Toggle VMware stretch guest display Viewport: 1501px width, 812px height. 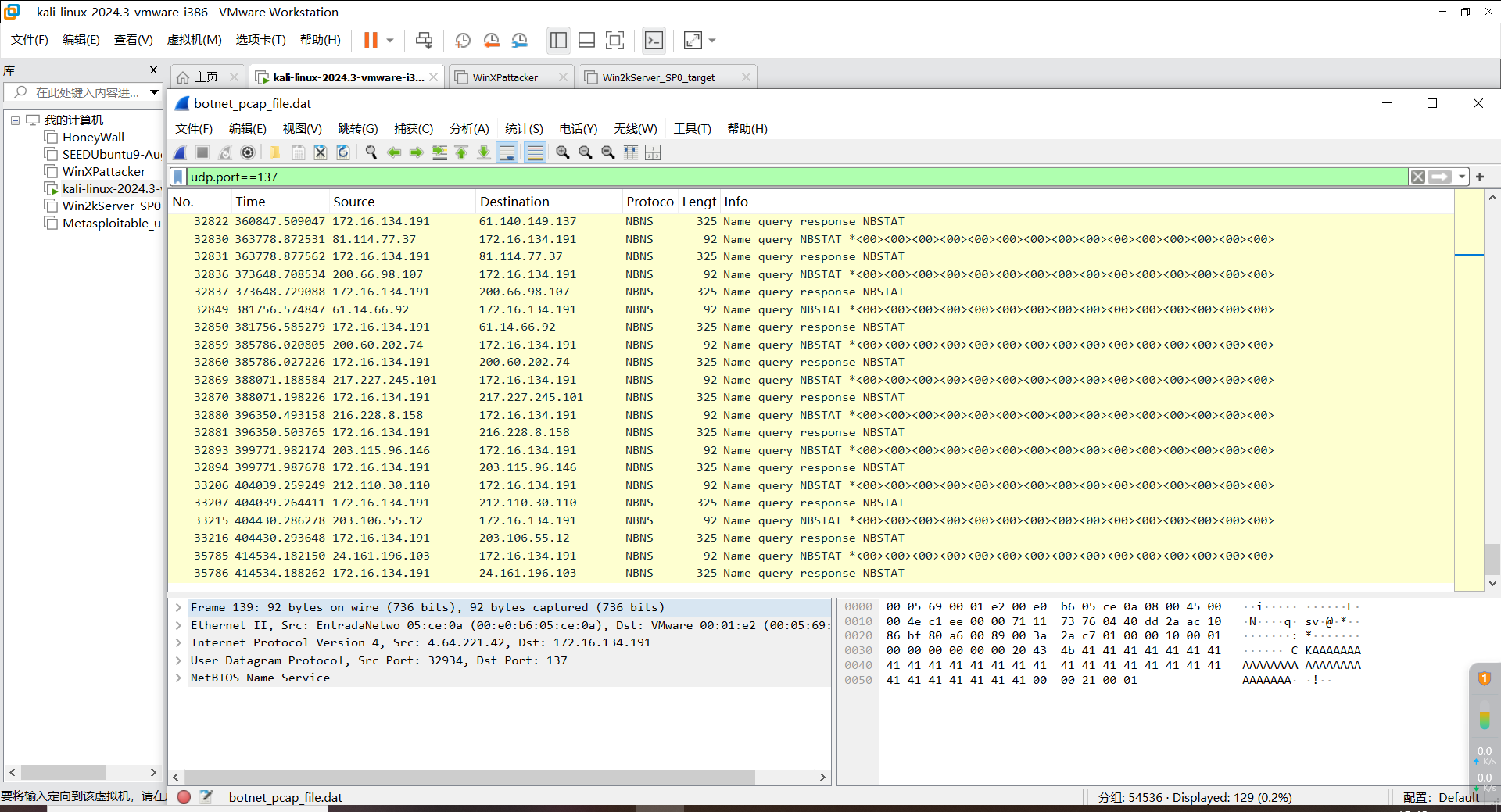pyautogui.click(x=693, y=40)
